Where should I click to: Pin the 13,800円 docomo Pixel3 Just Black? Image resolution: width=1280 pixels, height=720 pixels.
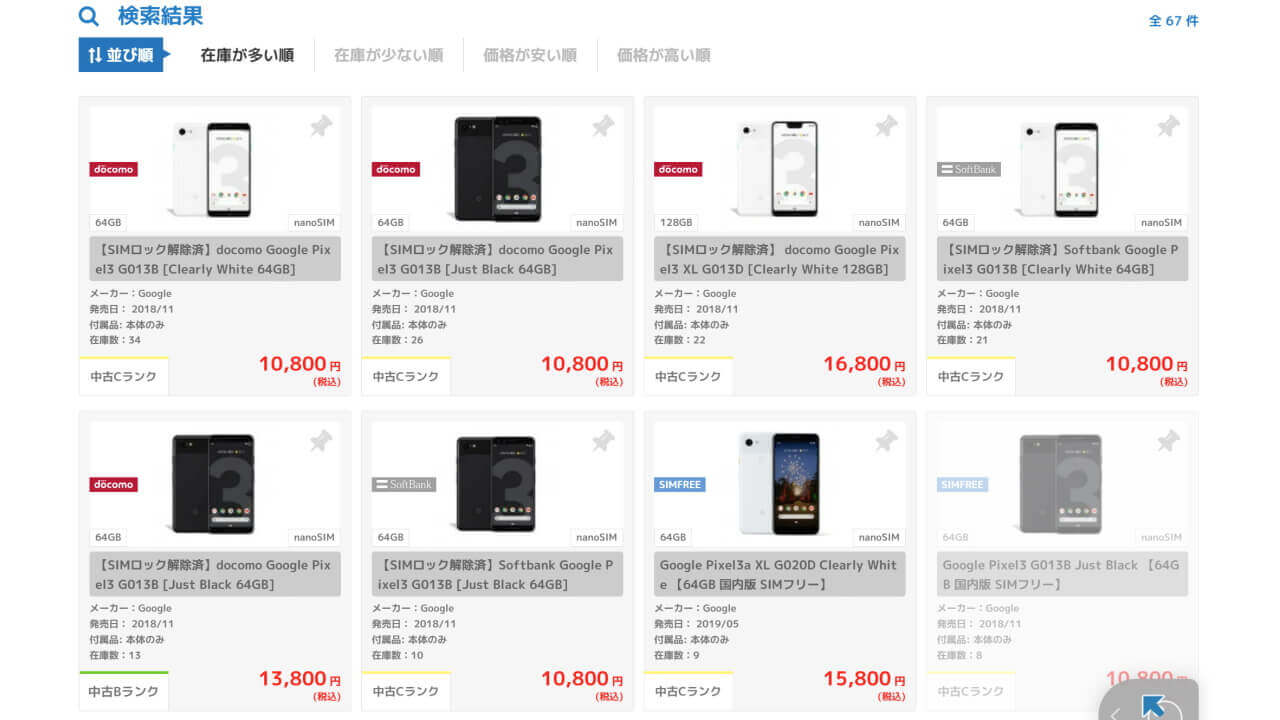point(320,441)
